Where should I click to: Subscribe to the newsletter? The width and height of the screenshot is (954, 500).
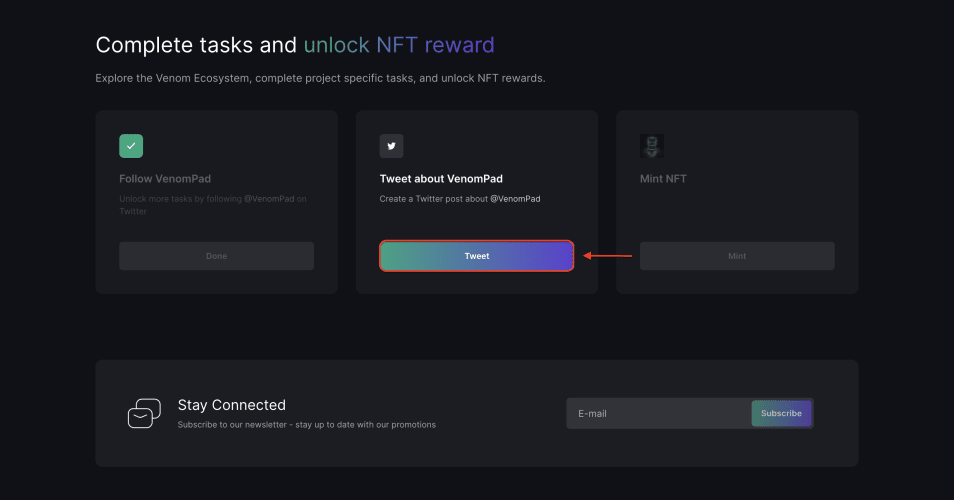pos(781,414)
